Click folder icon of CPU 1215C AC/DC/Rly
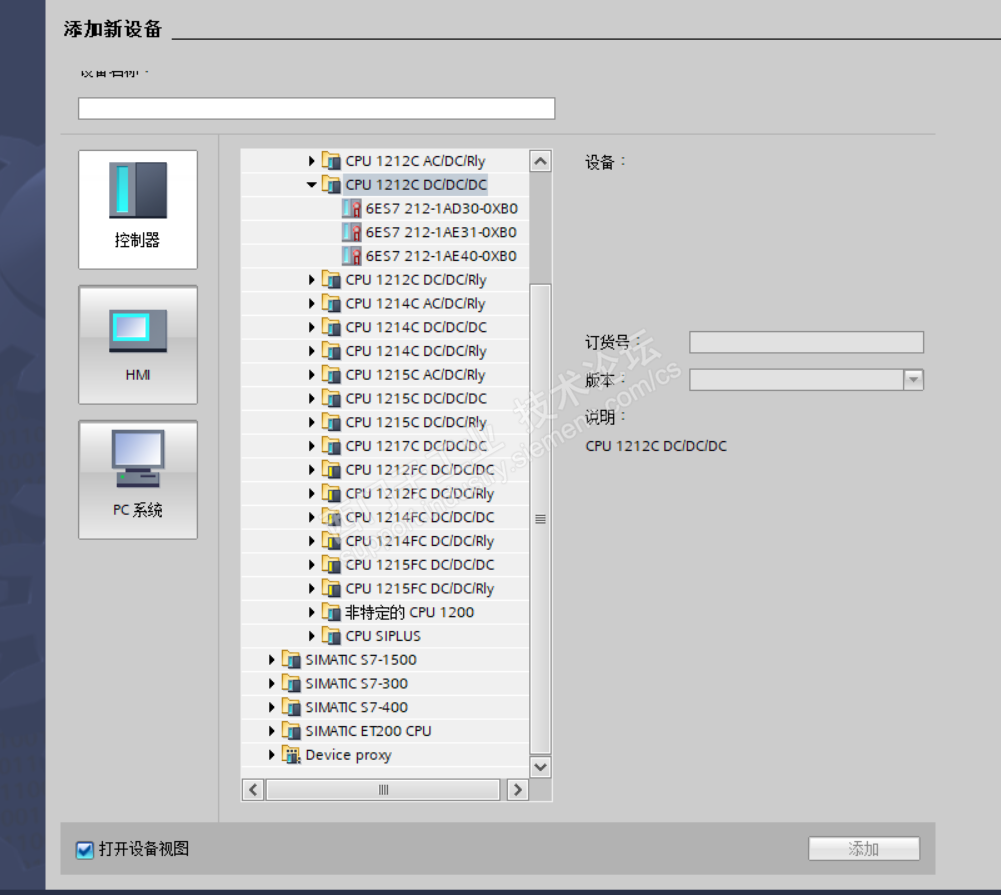Viewport: 1001px width, 895px height. coord(331,375)
